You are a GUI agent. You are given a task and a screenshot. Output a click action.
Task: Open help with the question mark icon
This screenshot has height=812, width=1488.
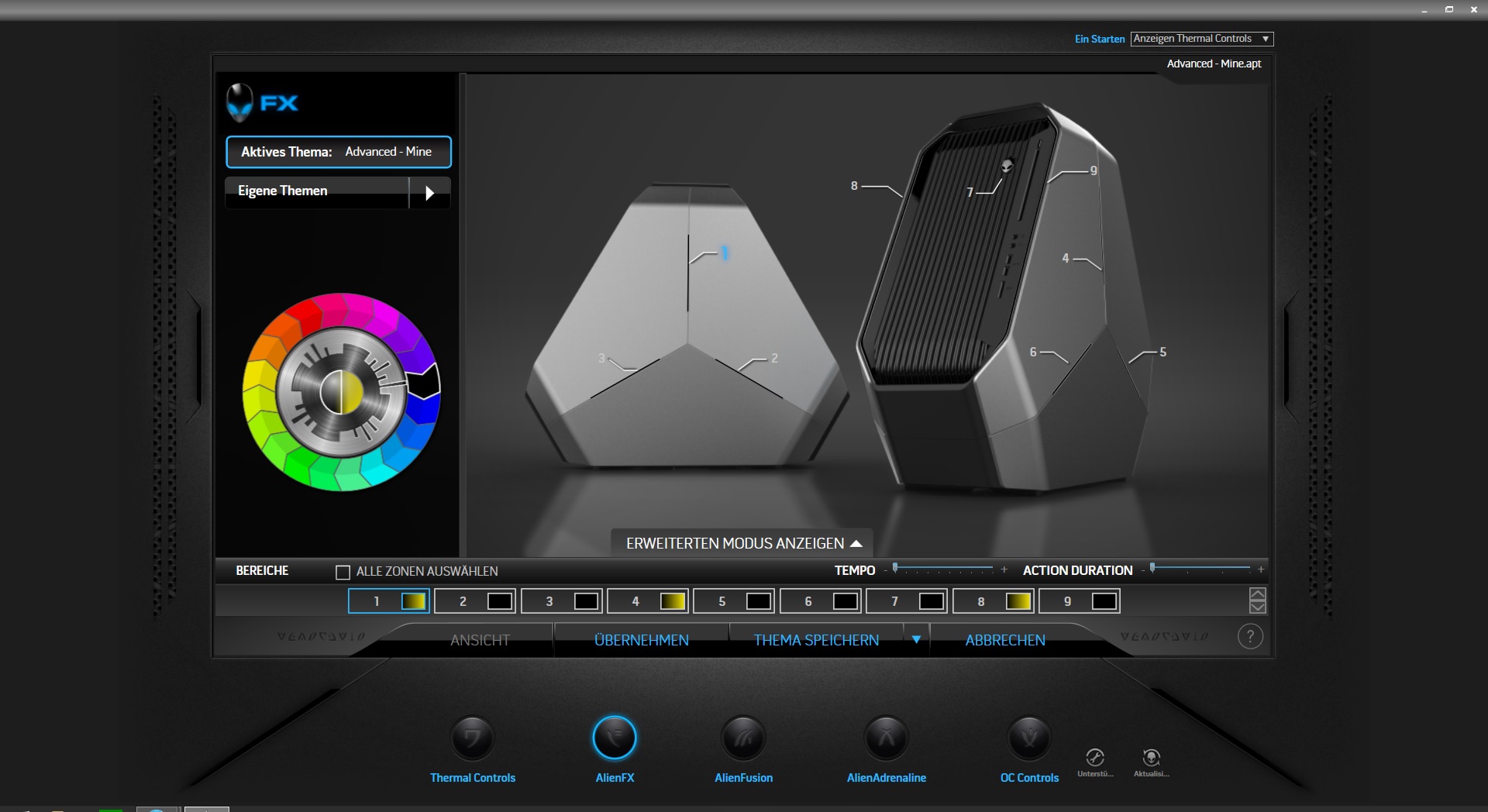1249,637
